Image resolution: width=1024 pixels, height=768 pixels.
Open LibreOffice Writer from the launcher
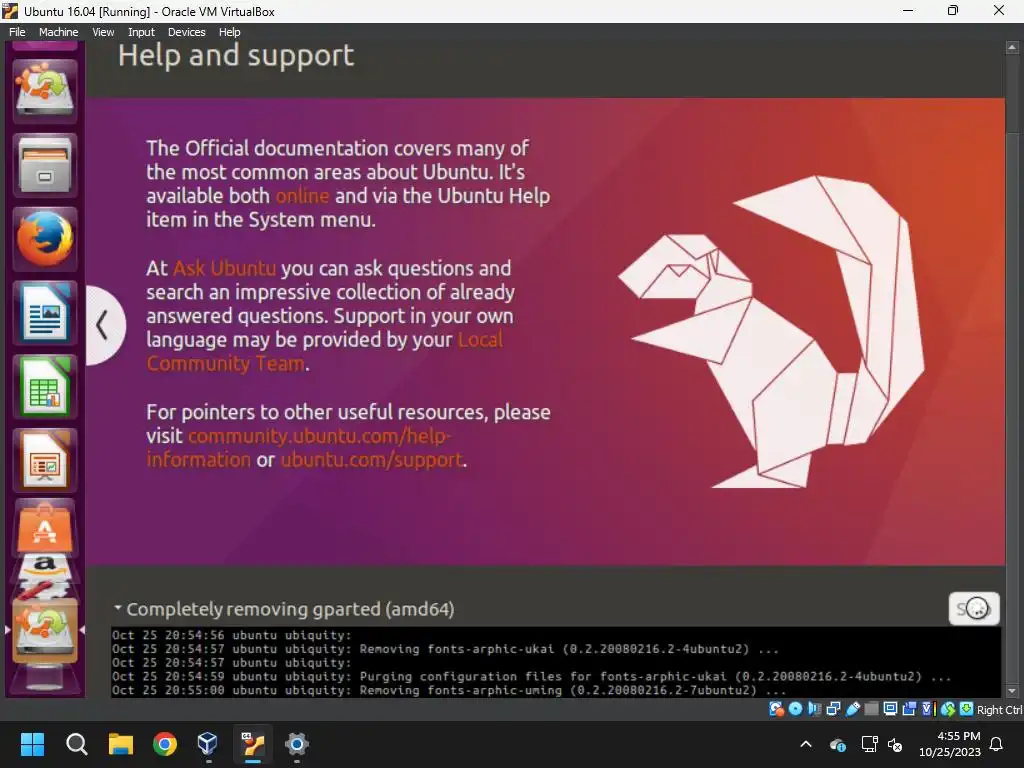click(x=44, y=313)
